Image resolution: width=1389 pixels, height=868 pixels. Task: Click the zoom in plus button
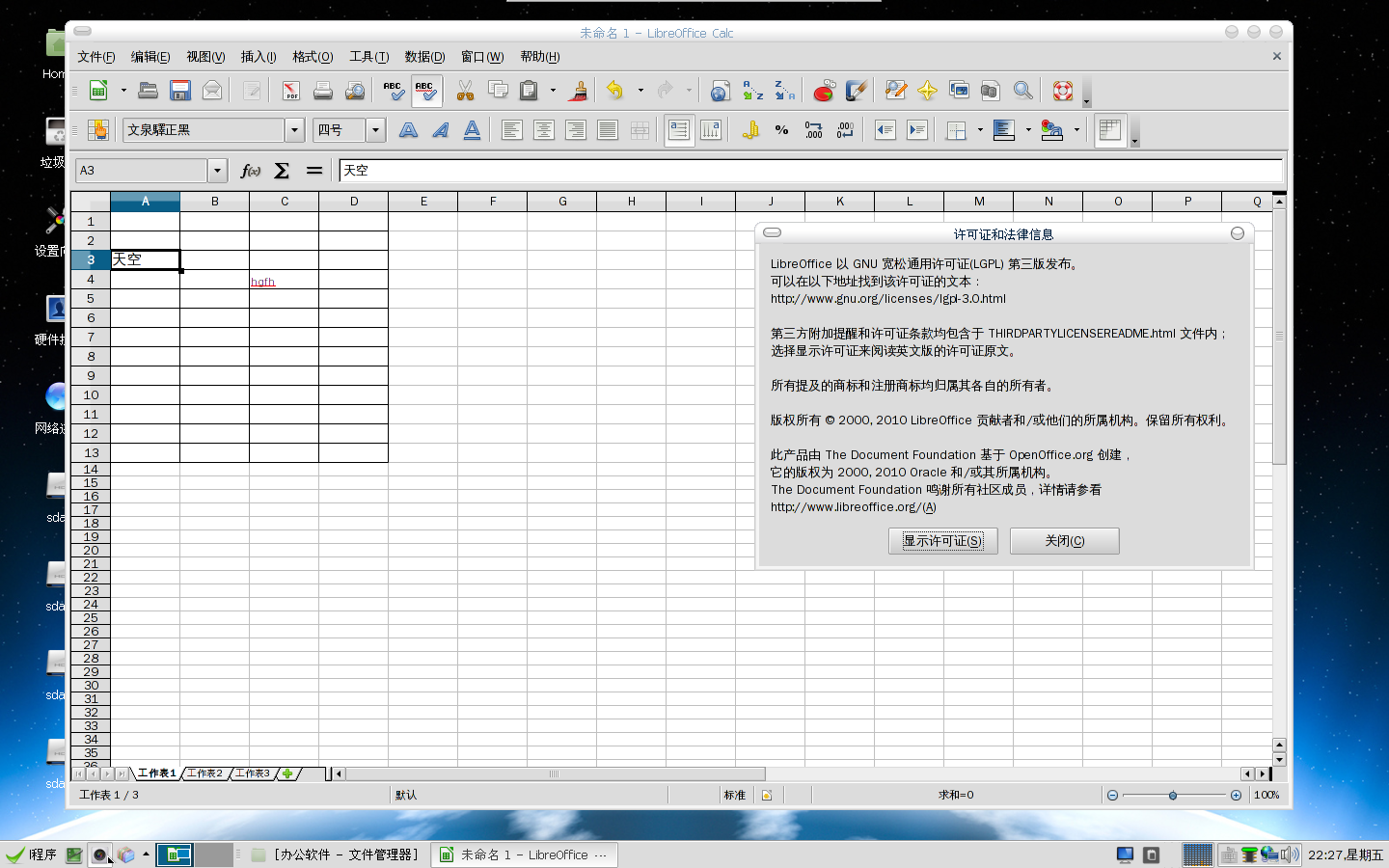click(1236, 796)
